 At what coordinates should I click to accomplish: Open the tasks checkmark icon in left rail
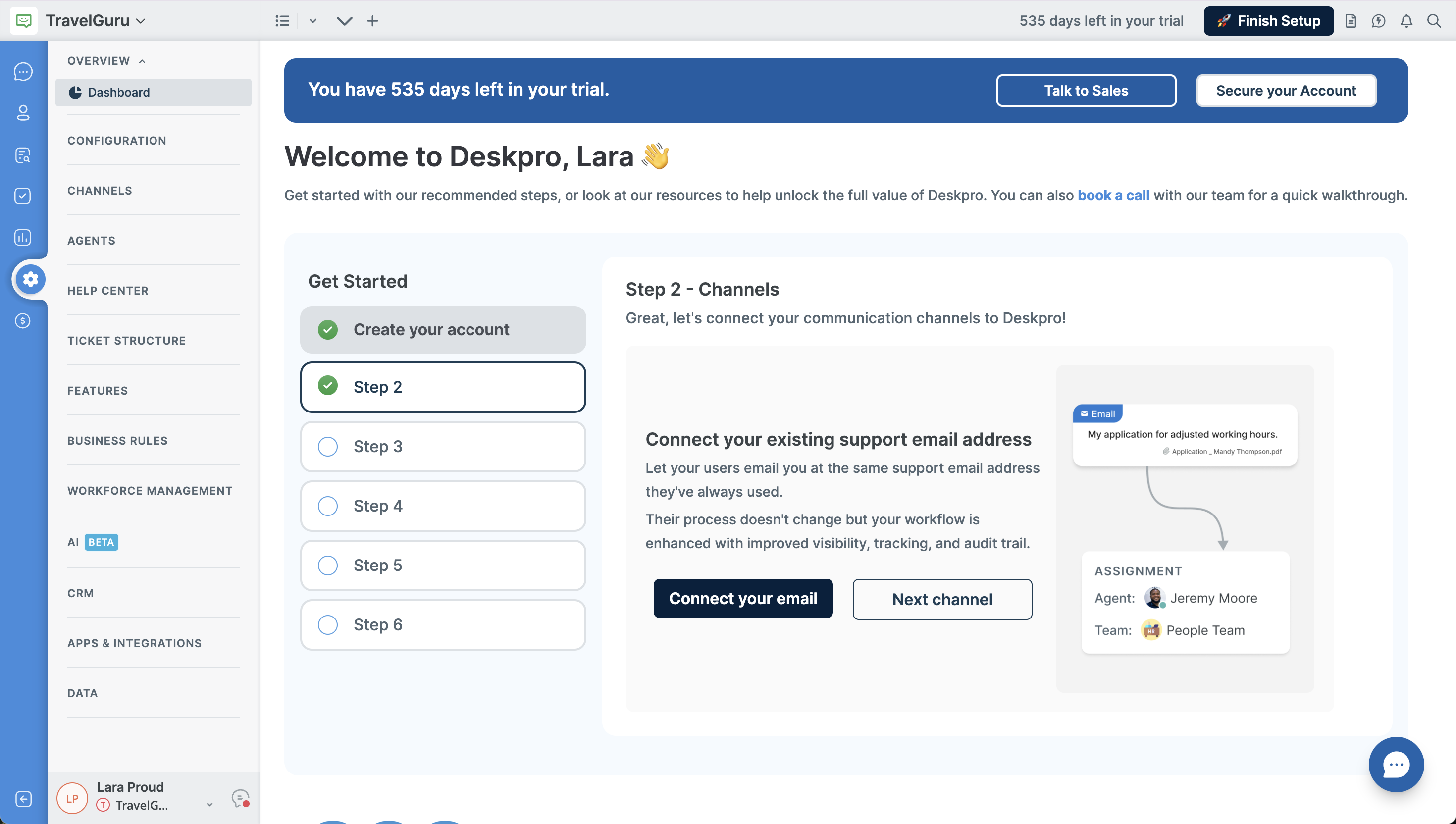click(x=23, y=196)
